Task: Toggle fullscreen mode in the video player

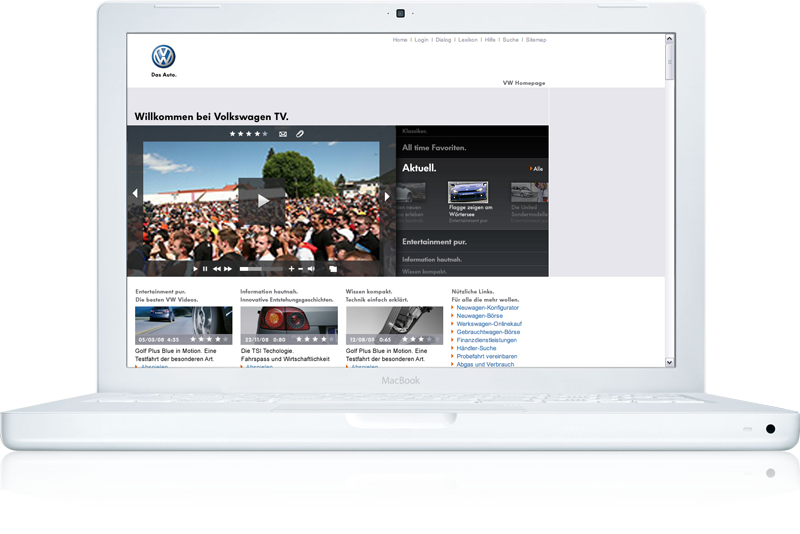Action: pos(333,269)
